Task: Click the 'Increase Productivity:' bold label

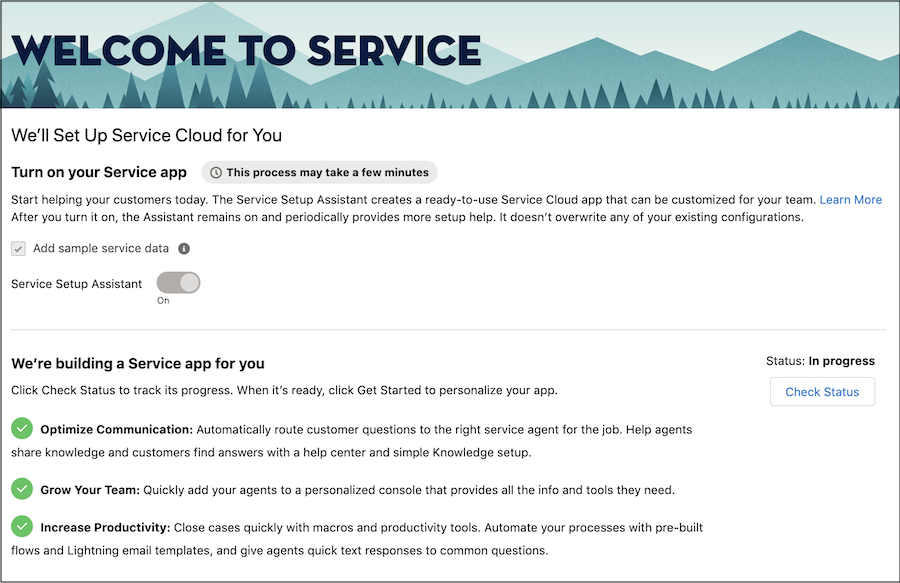Action: pyautogui.click(x=105, y=527)
